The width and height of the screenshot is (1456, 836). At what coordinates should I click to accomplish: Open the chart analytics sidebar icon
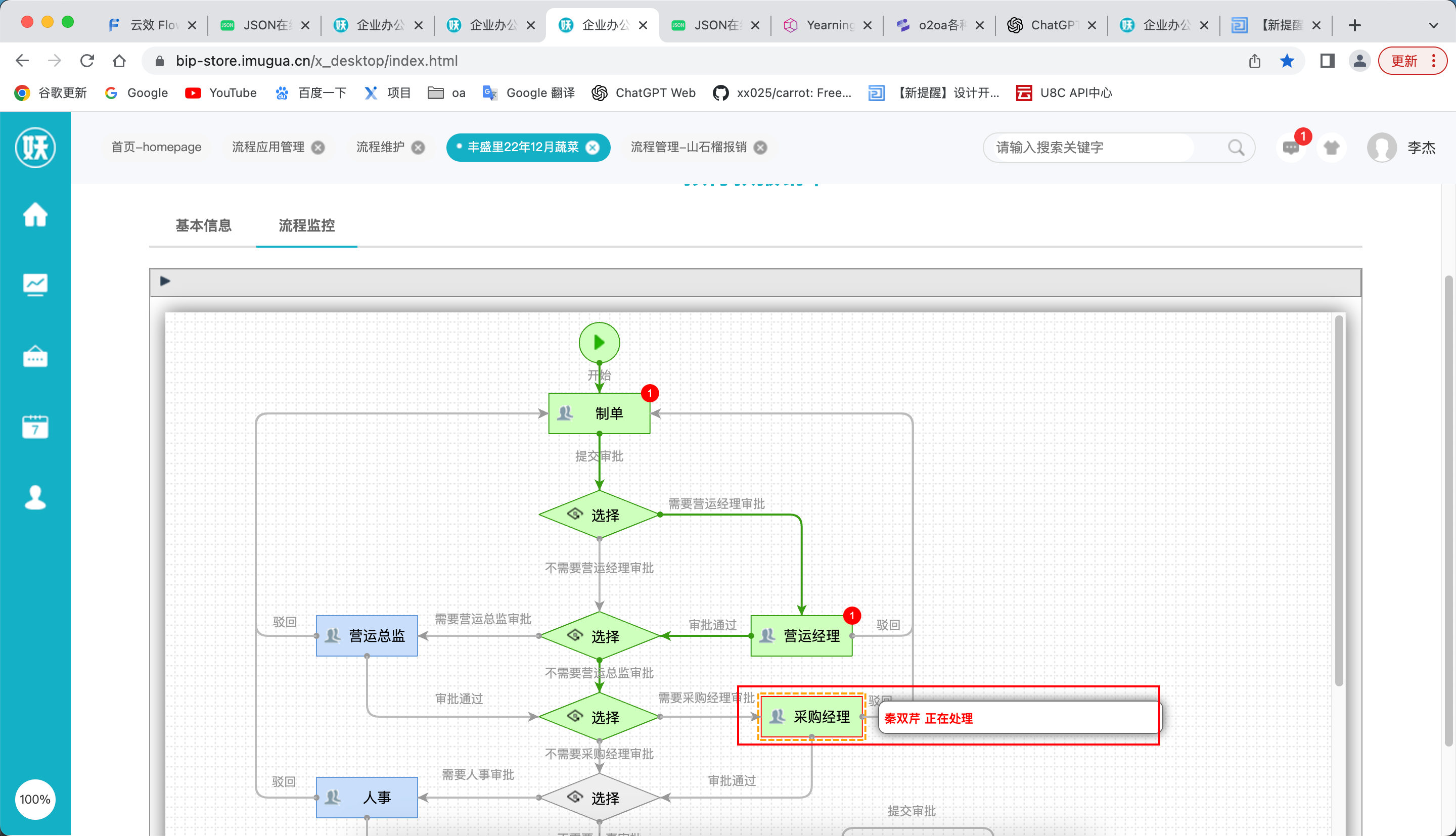coord(35,285)
